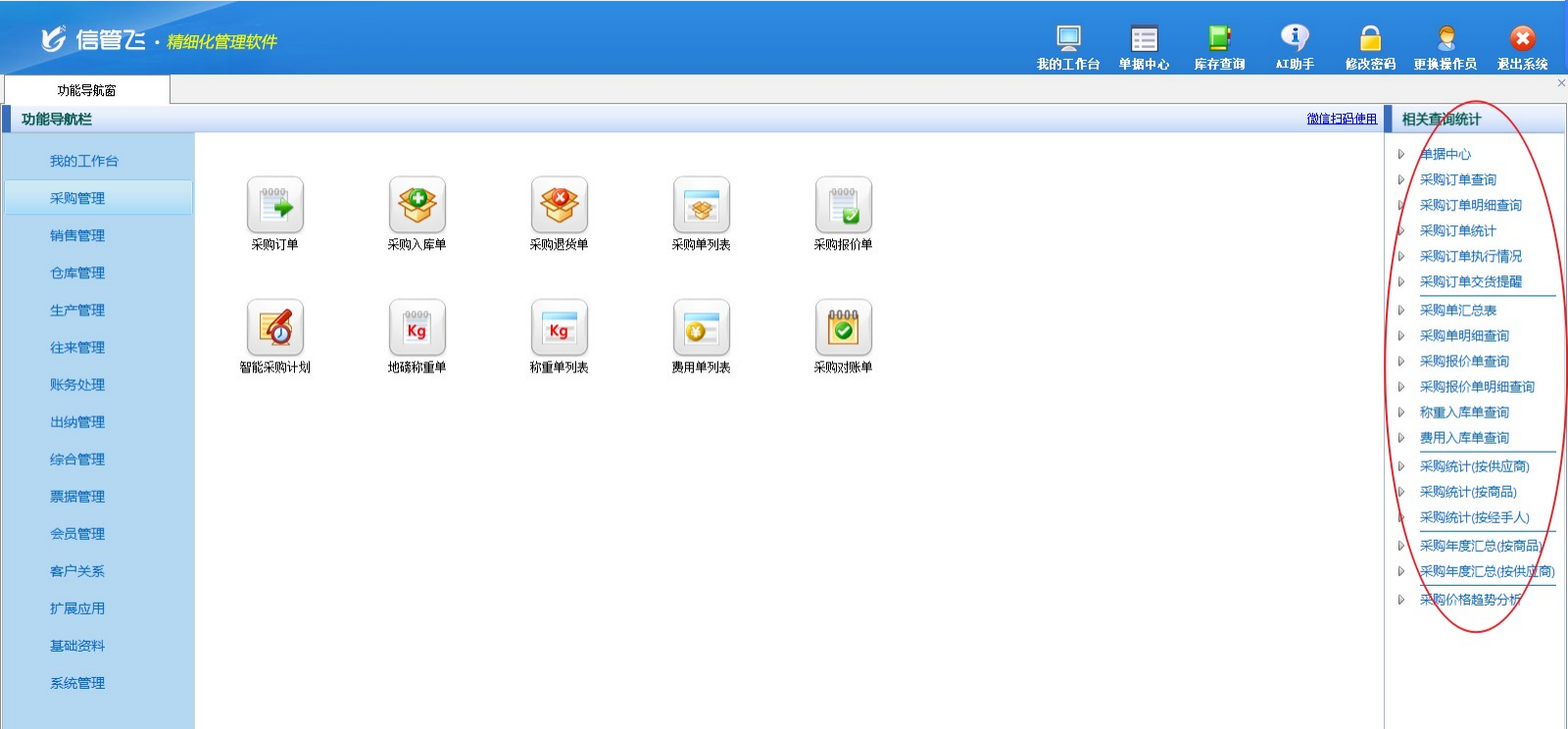Open 采购价格趋势分析 in the right panel

click(x=1469, y=600)
